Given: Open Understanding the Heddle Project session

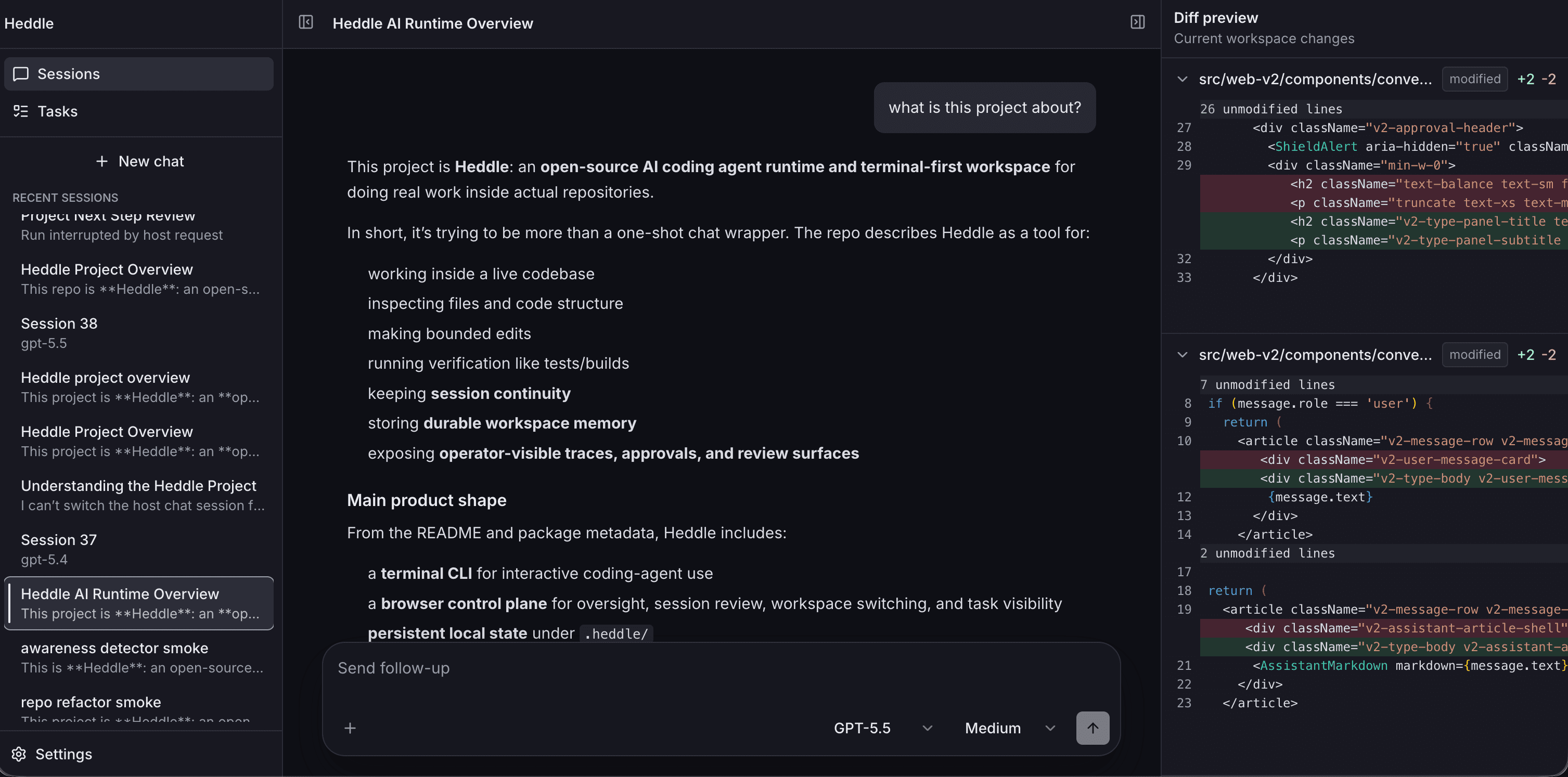Looking at the screenshot, I should tap(139, 495).
